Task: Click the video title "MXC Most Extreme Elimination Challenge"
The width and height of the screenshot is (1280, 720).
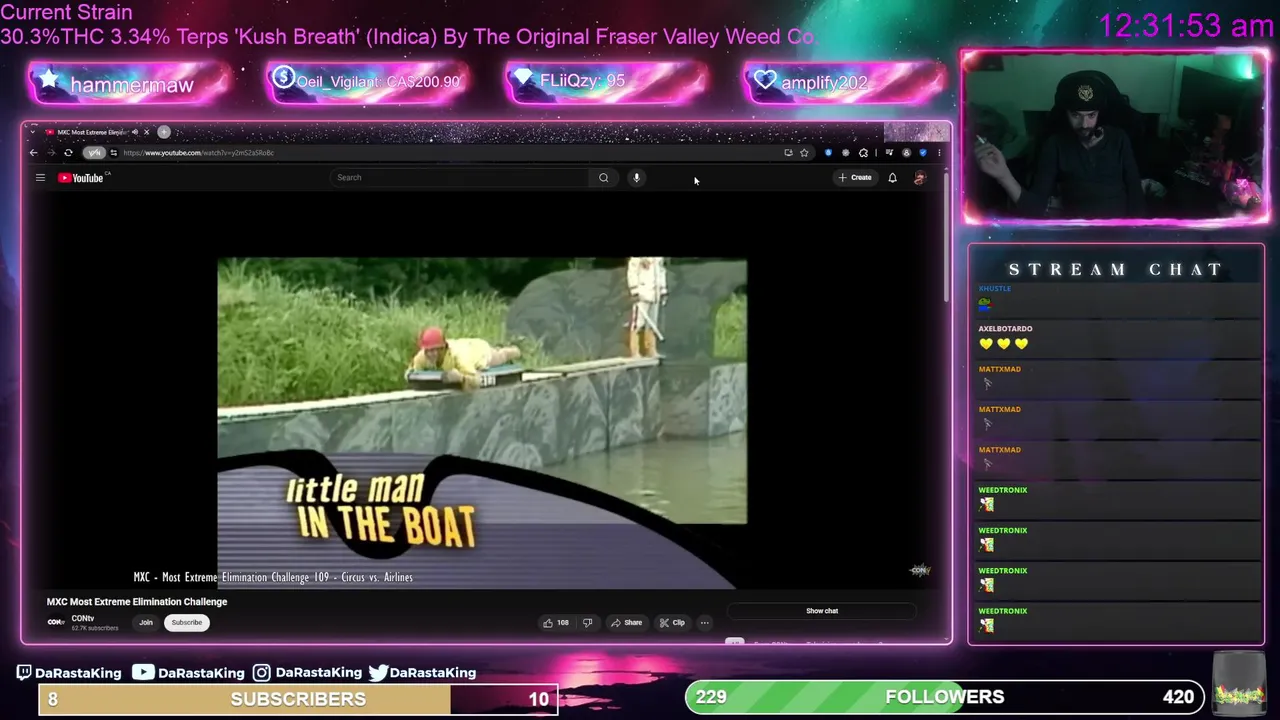Action: [137, 602]
